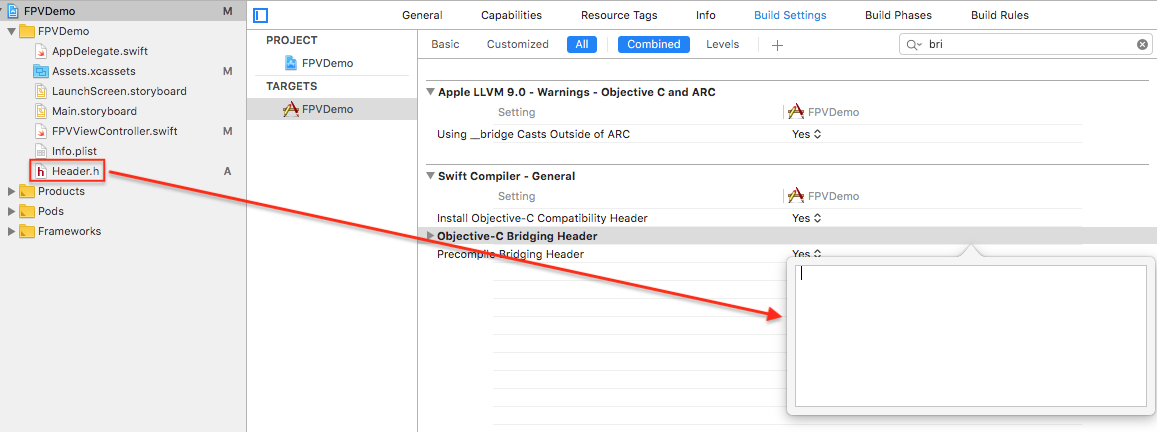Expand the Frameworks folder
The height and width of the screenshot is (432, 1157).
pyautogui.click(x=11, y=231)
